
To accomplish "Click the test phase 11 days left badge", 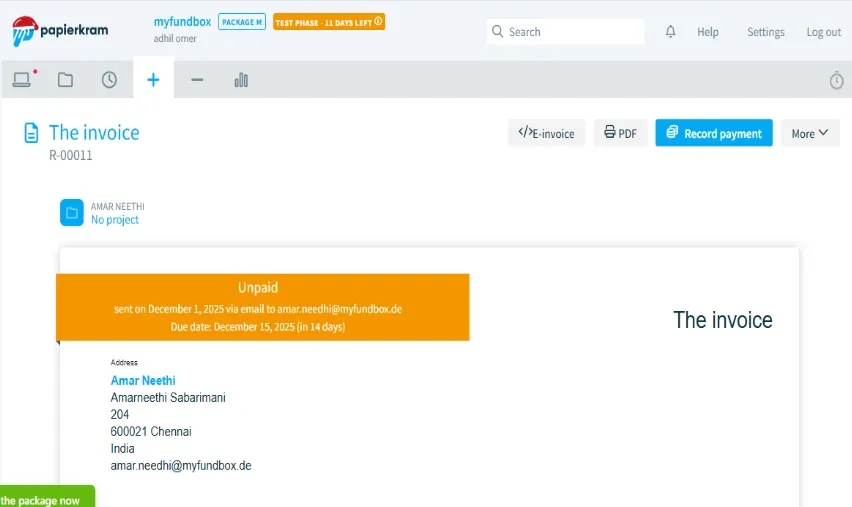I will 329,22.
